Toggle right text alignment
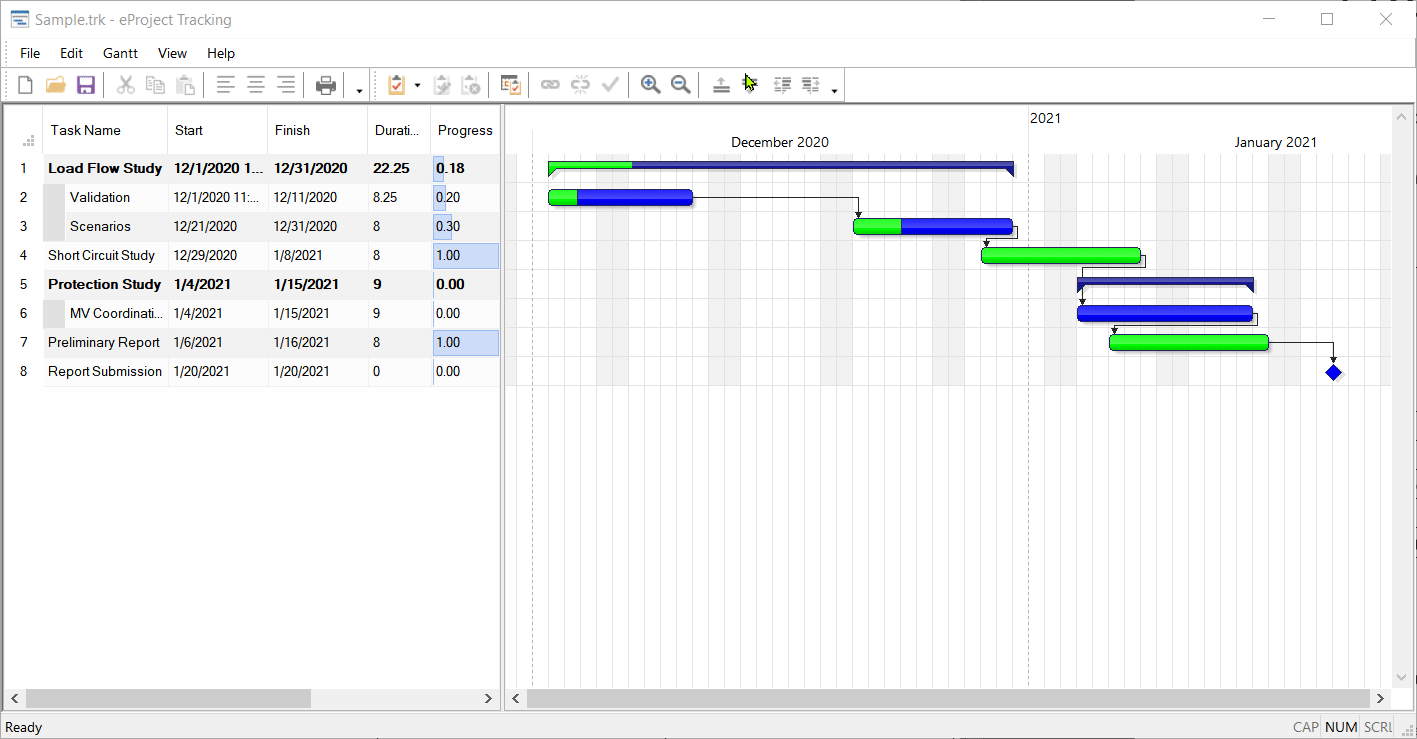The height and width of the screenshot is (739, 1417). [285, 84]
